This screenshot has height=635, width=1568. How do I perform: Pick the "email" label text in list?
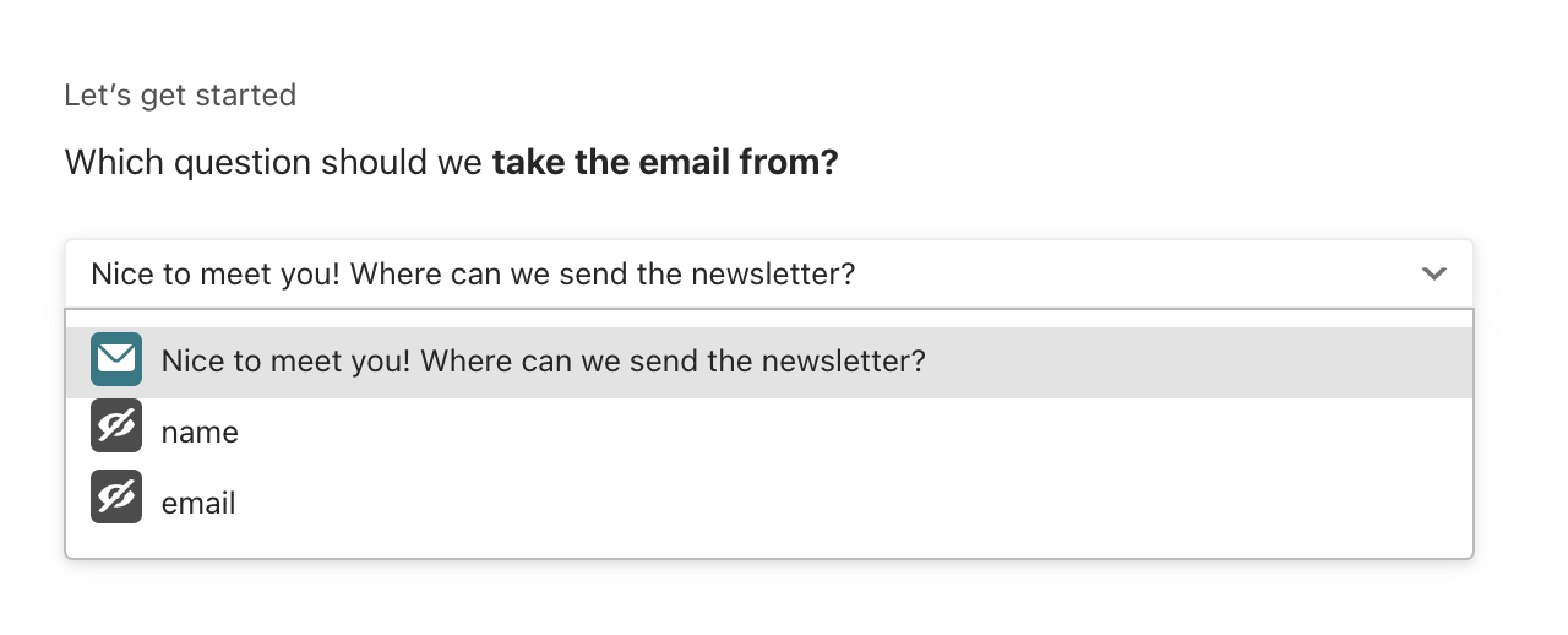(x=198, y=503)
